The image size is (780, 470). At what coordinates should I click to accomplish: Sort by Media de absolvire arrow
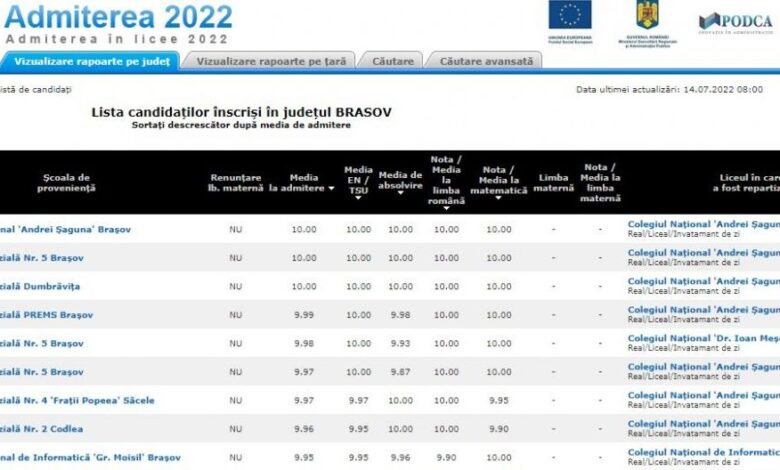point(400,193)
